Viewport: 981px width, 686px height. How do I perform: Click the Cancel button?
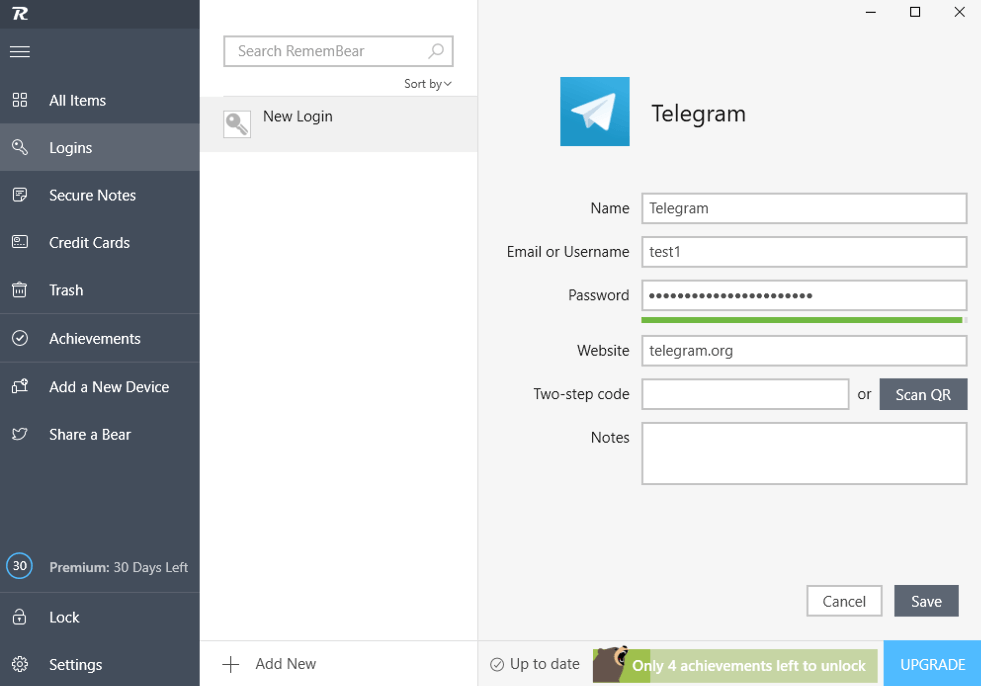pos(844,601)
